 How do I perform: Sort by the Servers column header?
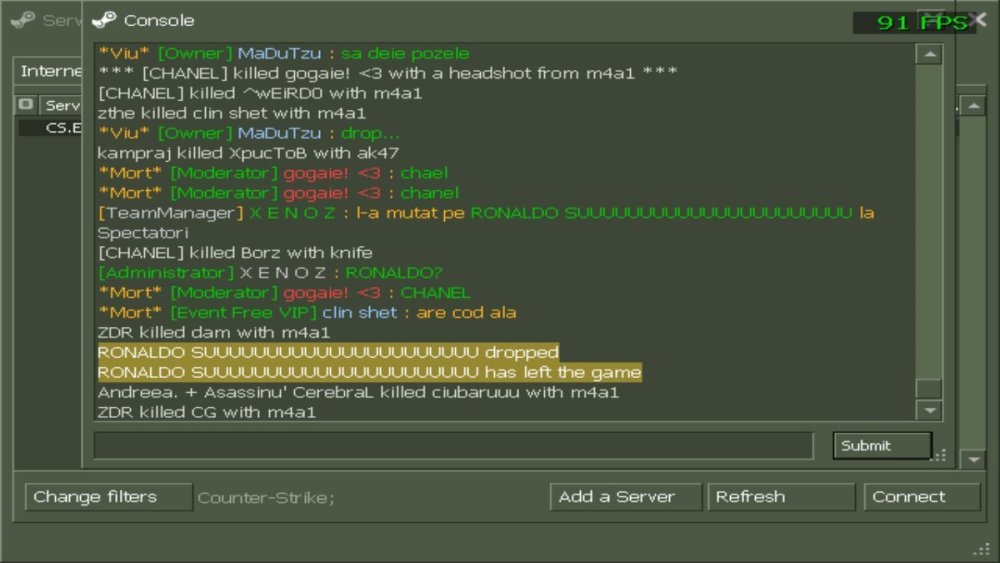pyautogui.click(x=61, y=105)
